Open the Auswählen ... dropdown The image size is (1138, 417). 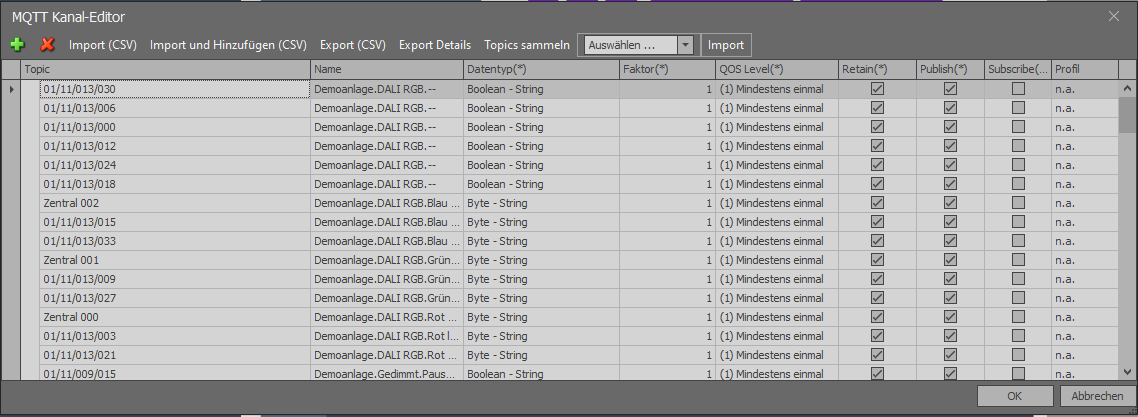[686, 45]
